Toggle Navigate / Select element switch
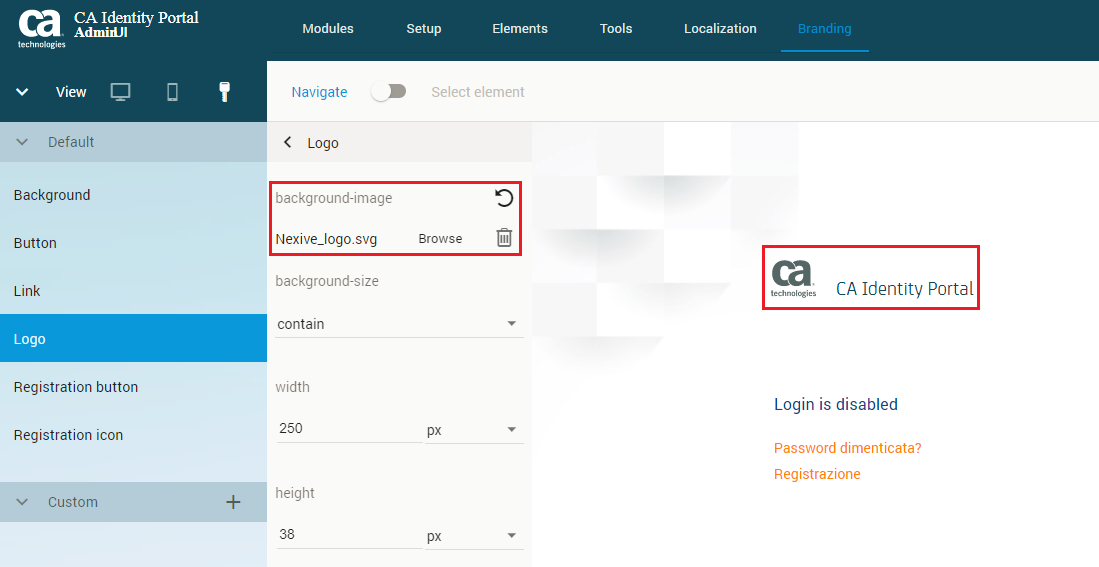The image size is (1099, 567). tap(389, 92)
